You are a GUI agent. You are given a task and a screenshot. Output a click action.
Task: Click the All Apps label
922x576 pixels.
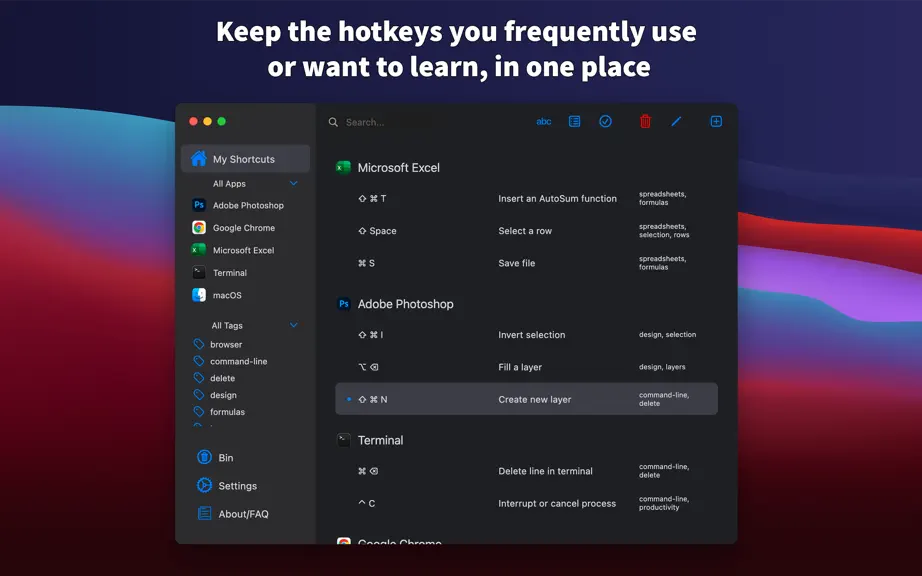[x=229, y=183]
